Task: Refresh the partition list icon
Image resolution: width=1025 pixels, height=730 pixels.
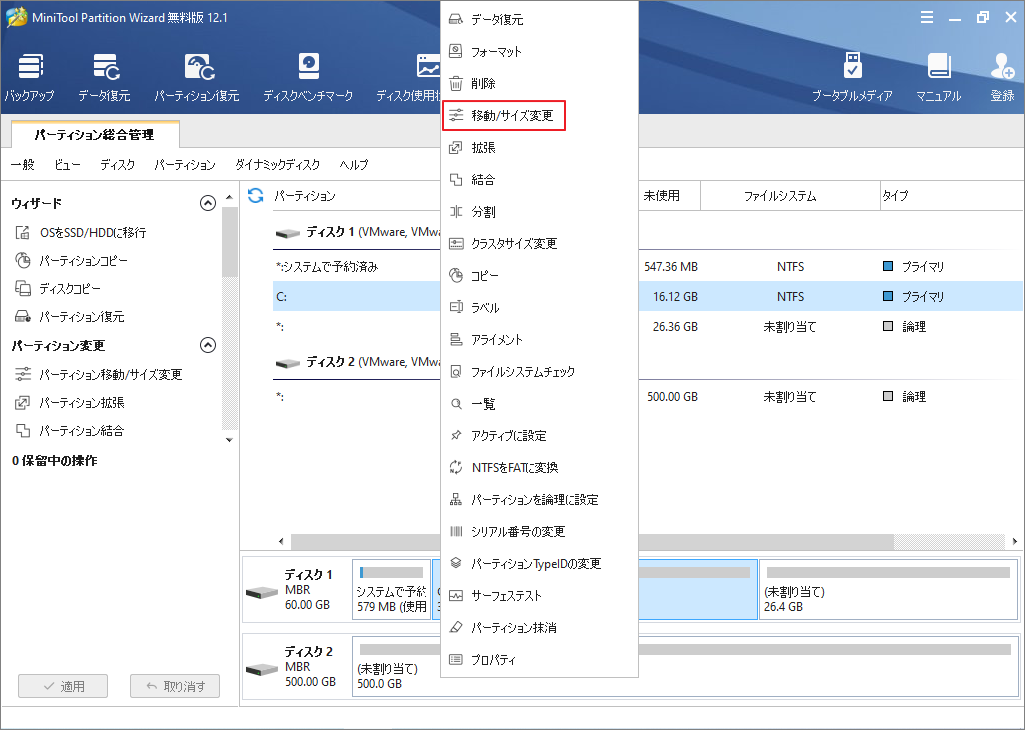Action: [x=256, y=195]
